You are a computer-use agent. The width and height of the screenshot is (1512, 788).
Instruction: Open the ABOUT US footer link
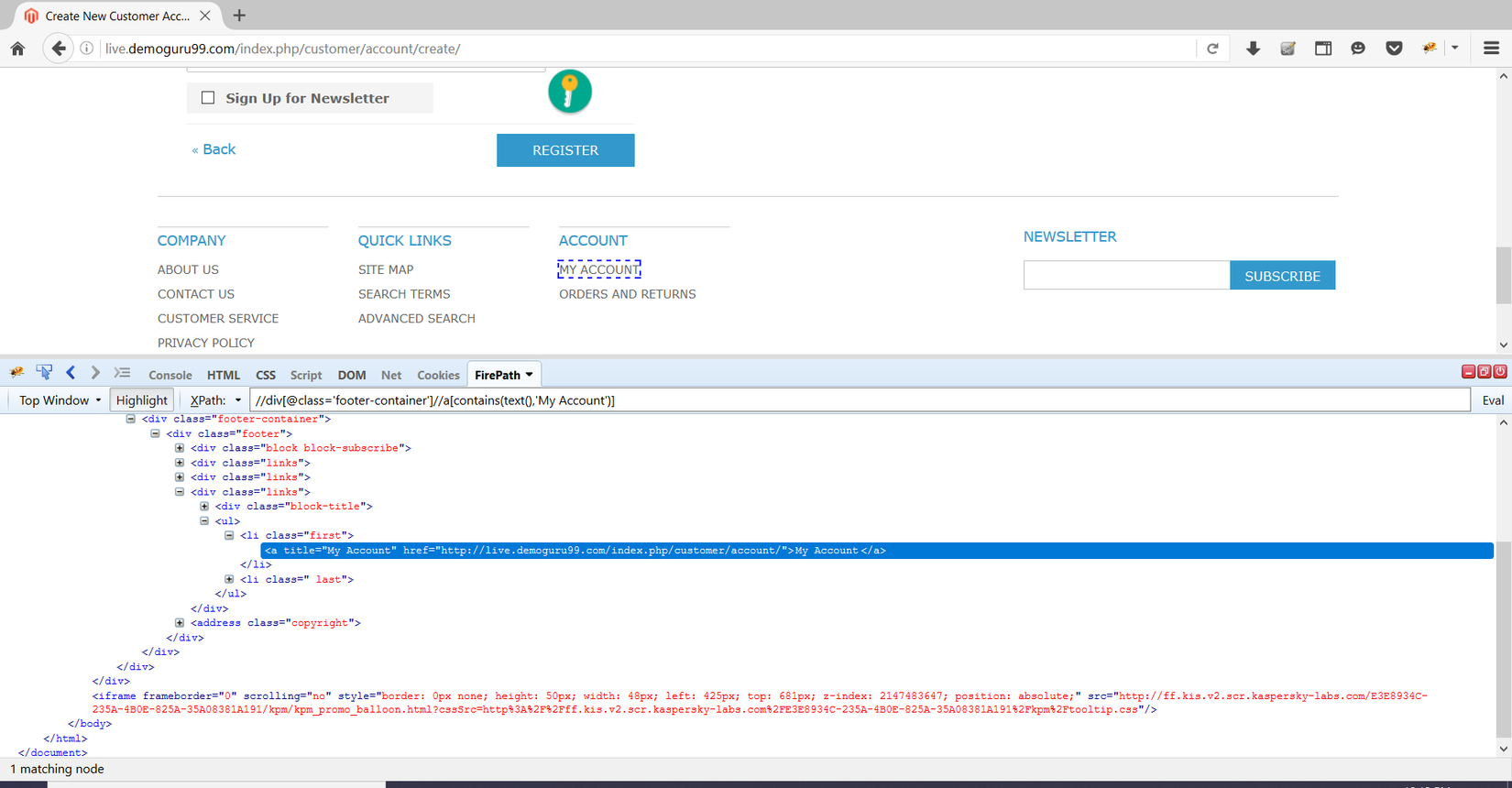point(188,269)
